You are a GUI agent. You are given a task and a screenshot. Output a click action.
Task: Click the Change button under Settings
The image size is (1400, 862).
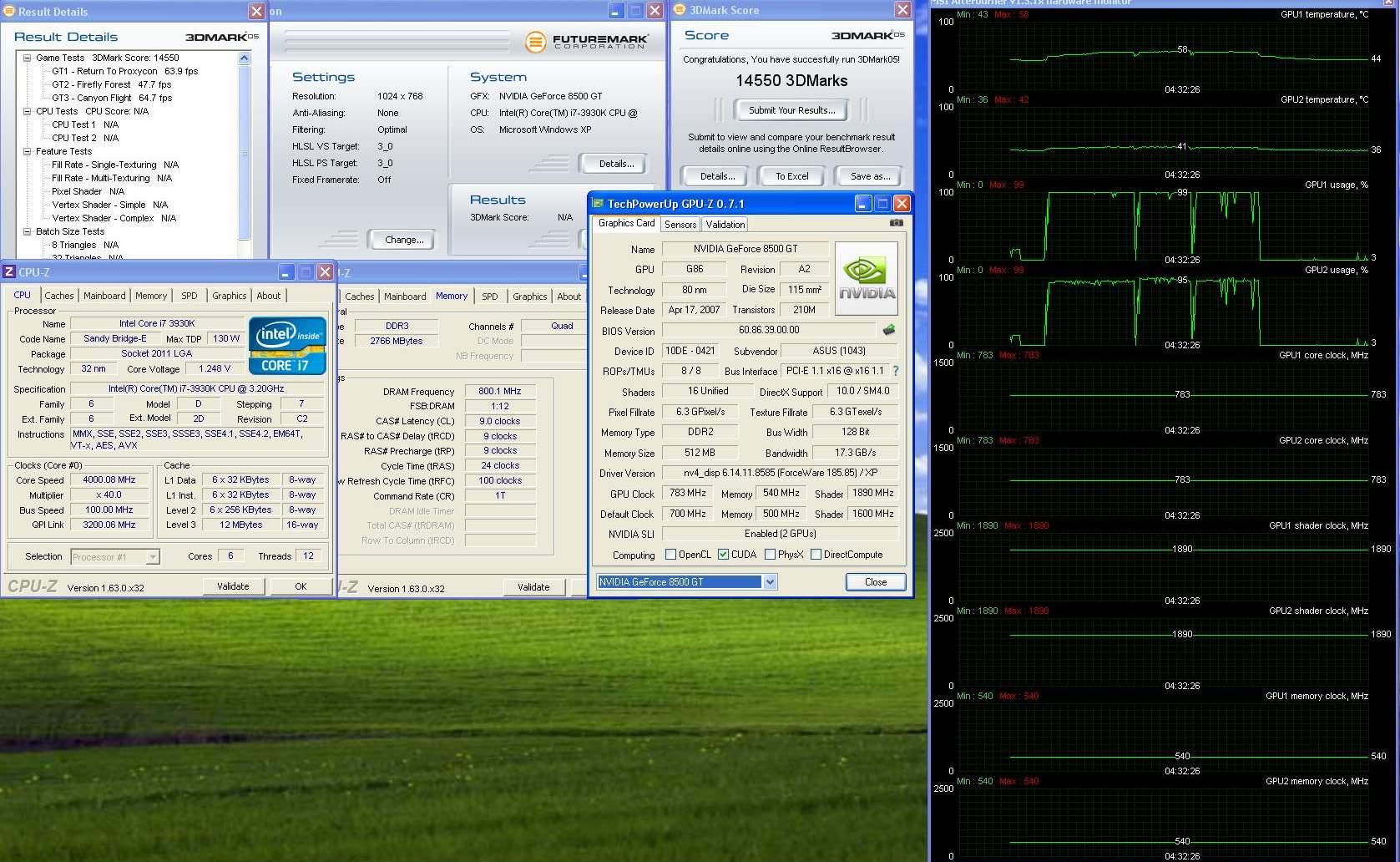tap(404, 240)
